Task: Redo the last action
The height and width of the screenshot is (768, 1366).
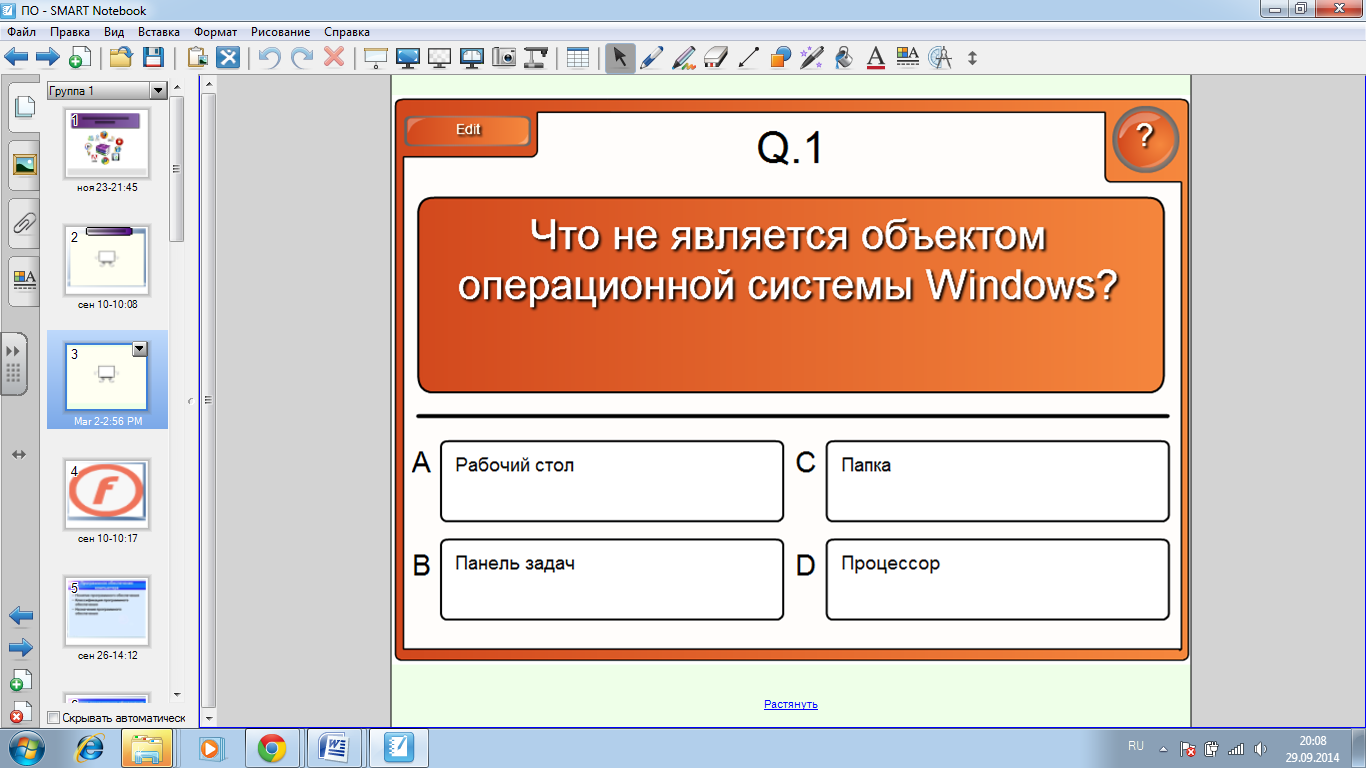Action: (302, 57)
